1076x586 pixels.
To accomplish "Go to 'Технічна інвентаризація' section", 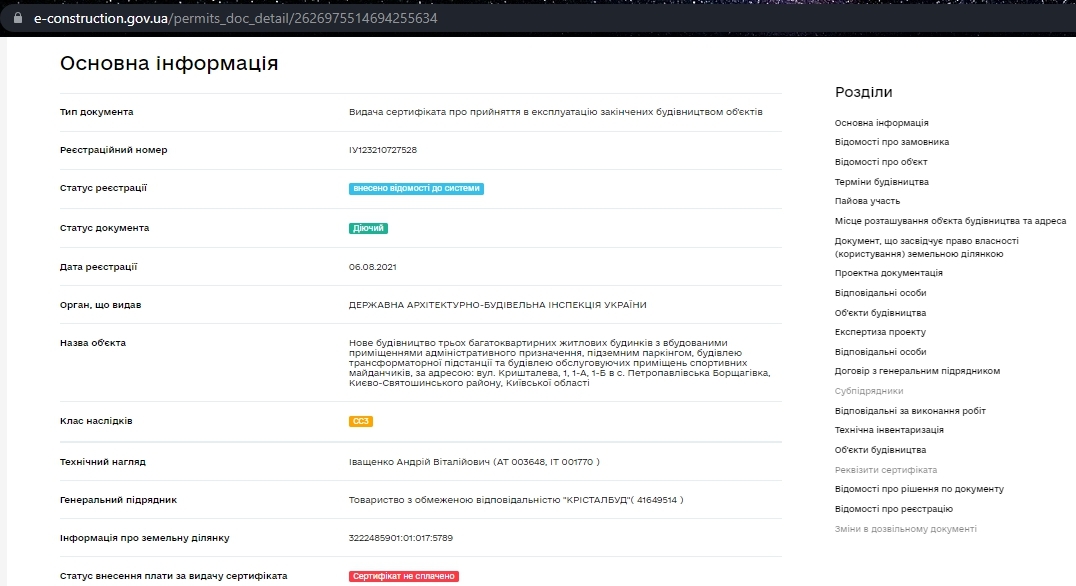I will point(889,430).
